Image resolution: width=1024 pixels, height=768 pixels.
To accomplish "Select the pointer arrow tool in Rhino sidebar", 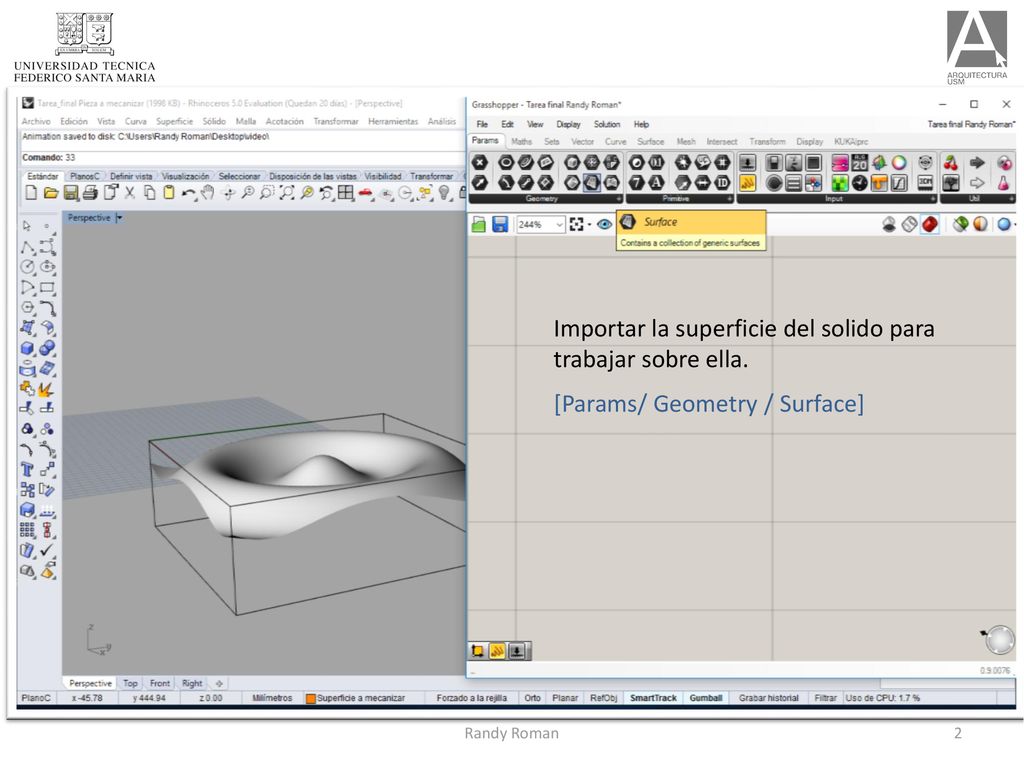I will click(x=27, y=226).
